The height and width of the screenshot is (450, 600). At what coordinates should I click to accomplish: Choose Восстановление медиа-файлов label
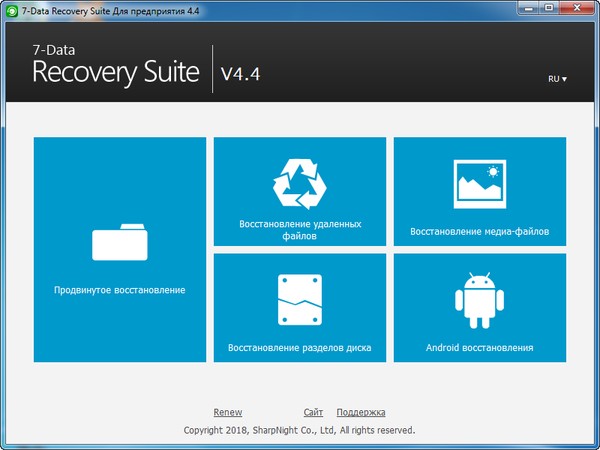click(480, 232)
